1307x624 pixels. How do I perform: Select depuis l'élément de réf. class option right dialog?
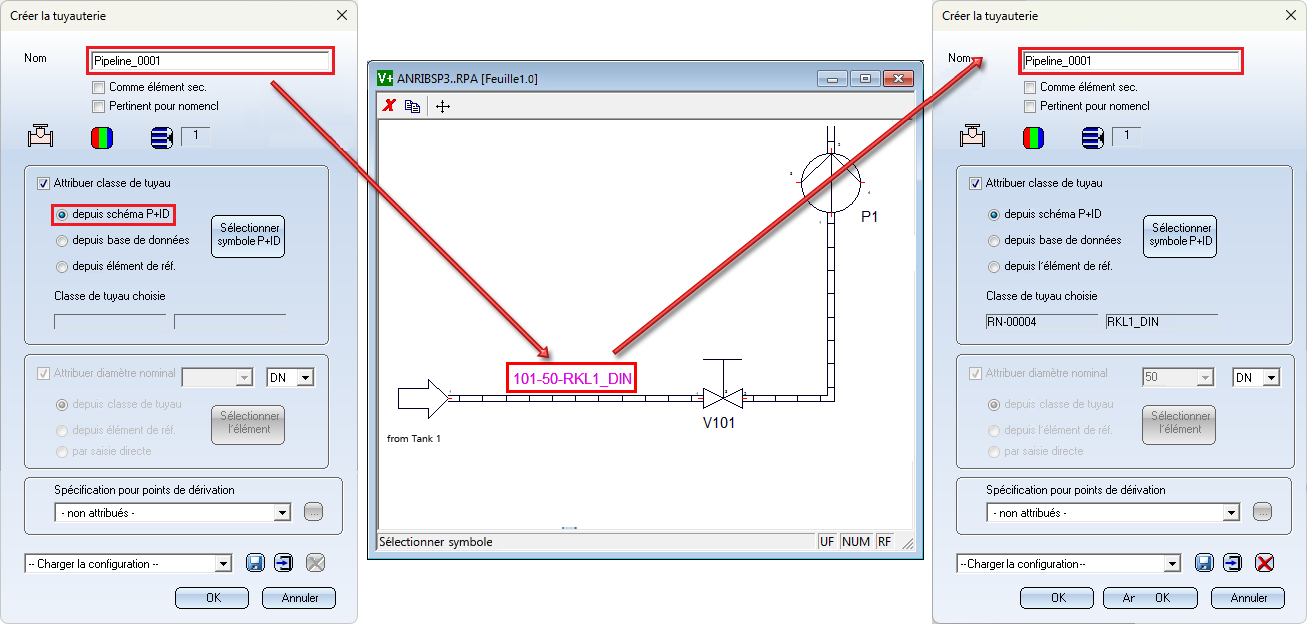click(x=994, y=267)
